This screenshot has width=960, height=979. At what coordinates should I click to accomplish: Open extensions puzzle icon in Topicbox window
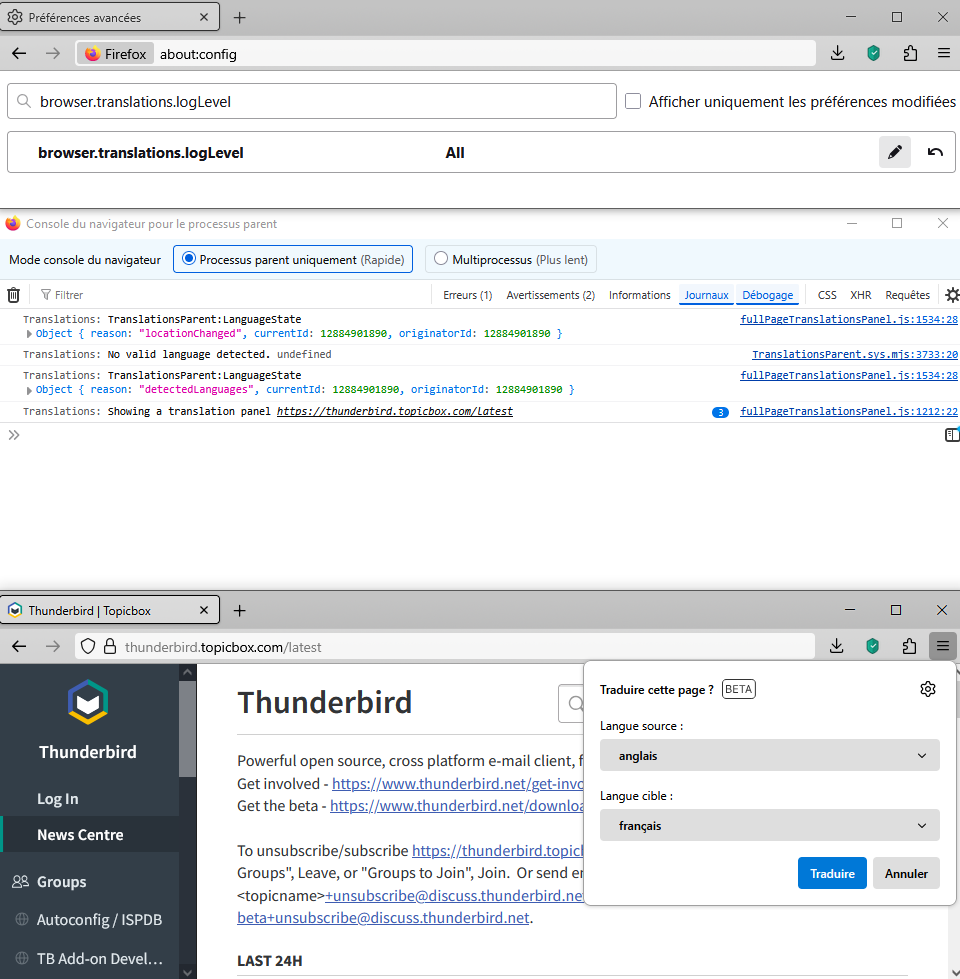pyautogui.click(x=909, y=647)
